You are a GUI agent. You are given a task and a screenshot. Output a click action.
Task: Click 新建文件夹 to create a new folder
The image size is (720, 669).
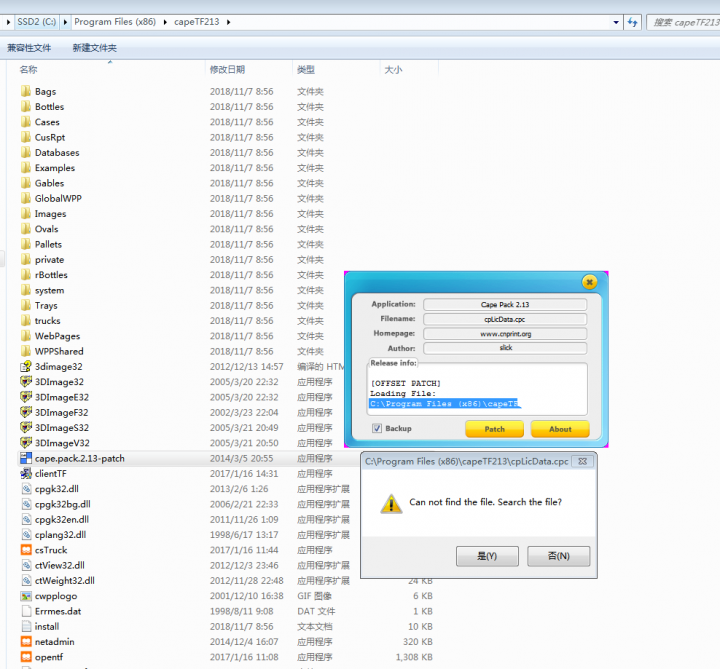94,48
